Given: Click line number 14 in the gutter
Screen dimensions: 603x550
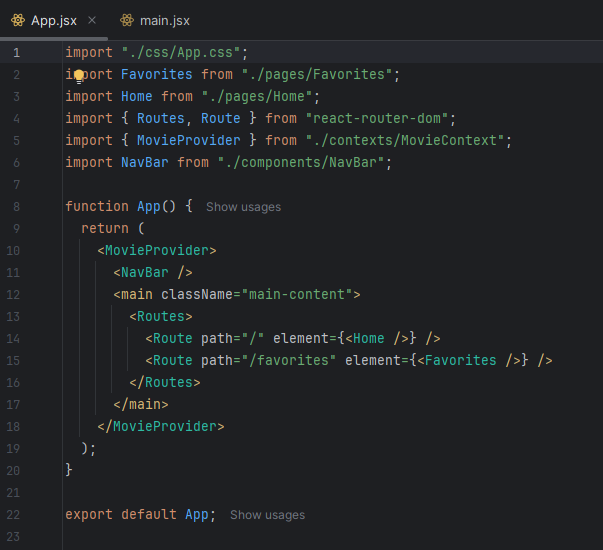Looking at the screenshot, I should [x=14, y=339].
